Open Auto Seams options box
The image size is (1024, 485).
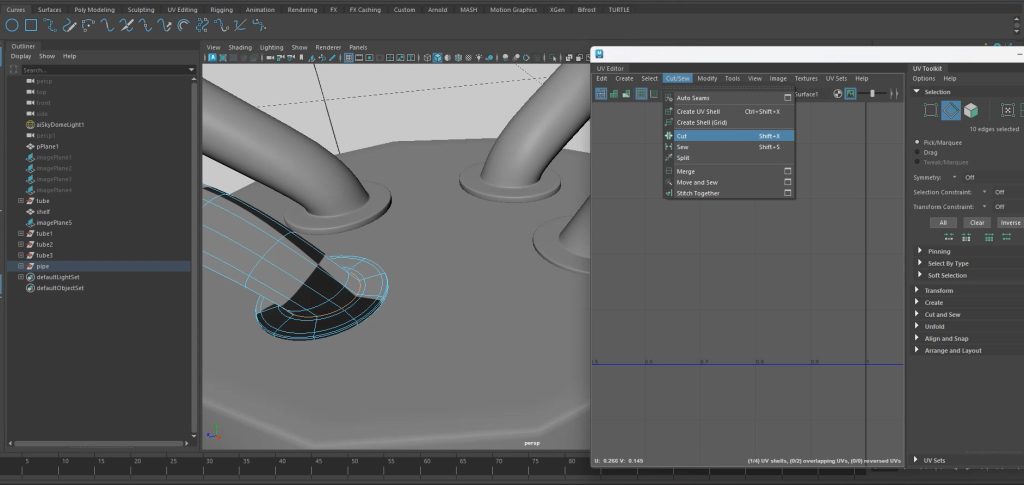(x=788, y=98)
